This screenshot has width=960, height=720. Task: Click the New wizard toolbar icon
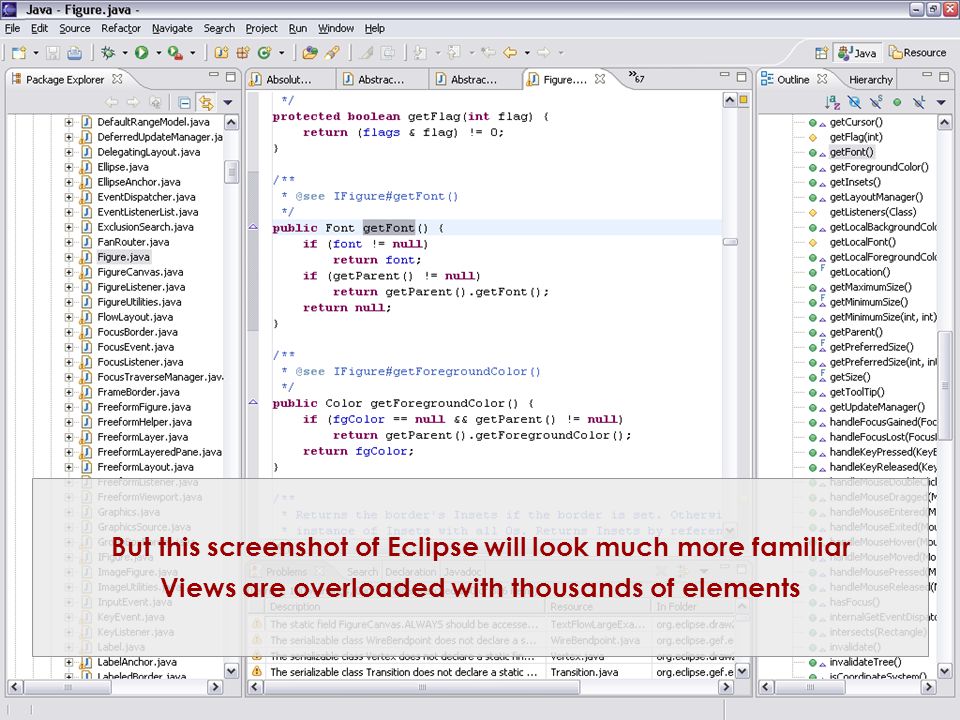[19, 53]
